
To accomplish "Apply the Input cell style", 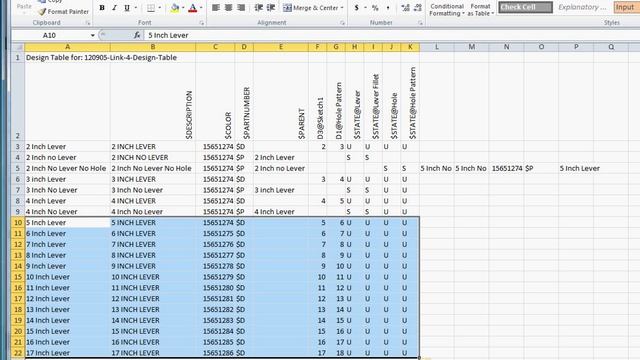I will point(627,7).
